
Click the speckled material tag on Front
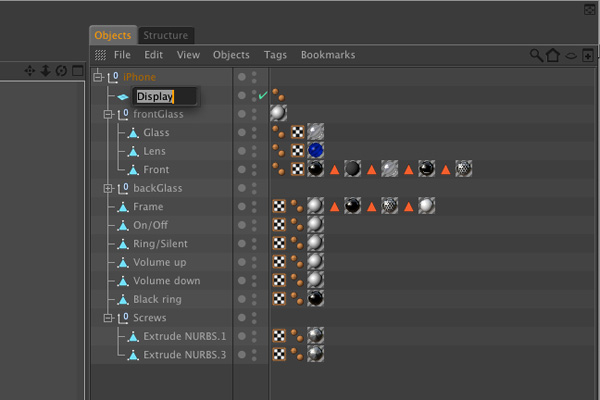point(463,169)
